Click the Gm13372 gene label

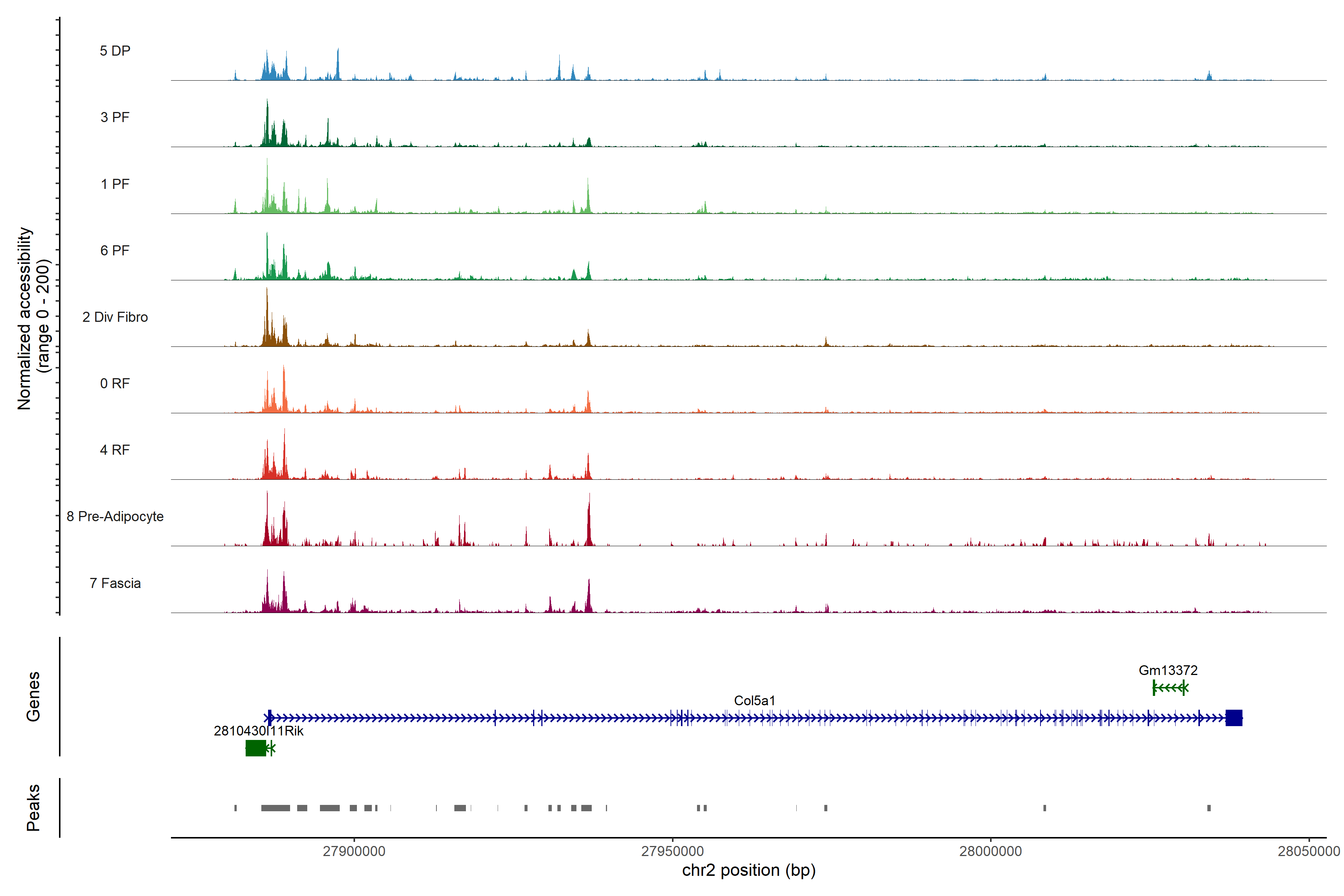pos(1167,670)
